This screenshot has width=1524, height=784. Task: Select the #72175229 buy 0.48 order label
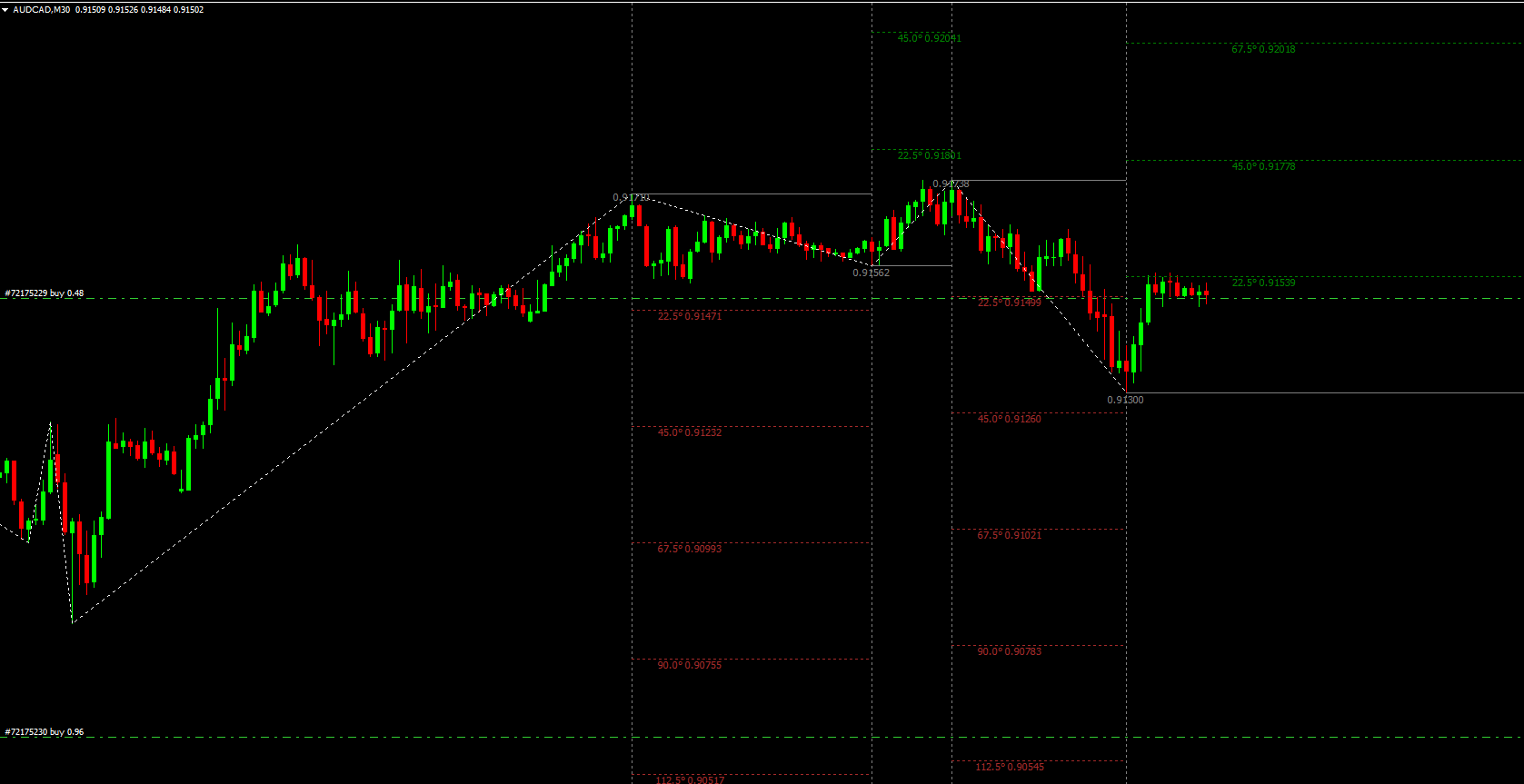45,293
